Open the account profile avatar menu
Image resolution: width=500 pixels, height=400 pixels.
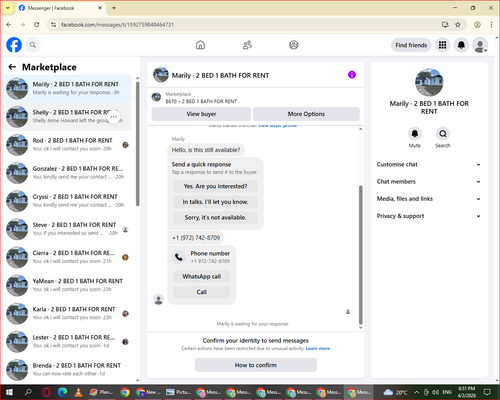click(x=480, y=45)
